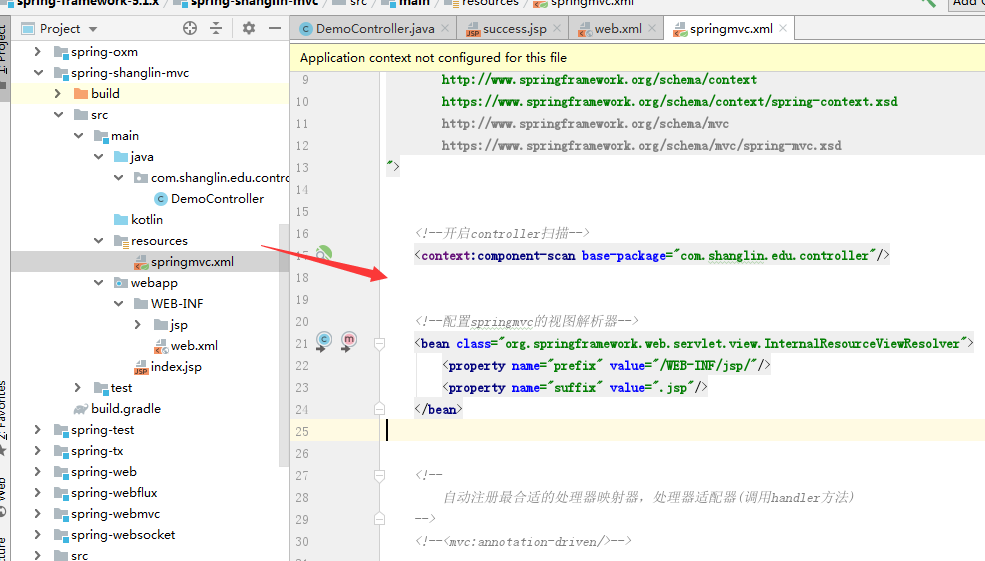Image resolution: width=985 pixels, height=561 pixels.
Task: Click the suffix property value .jsp
Action: pos(672,388)
